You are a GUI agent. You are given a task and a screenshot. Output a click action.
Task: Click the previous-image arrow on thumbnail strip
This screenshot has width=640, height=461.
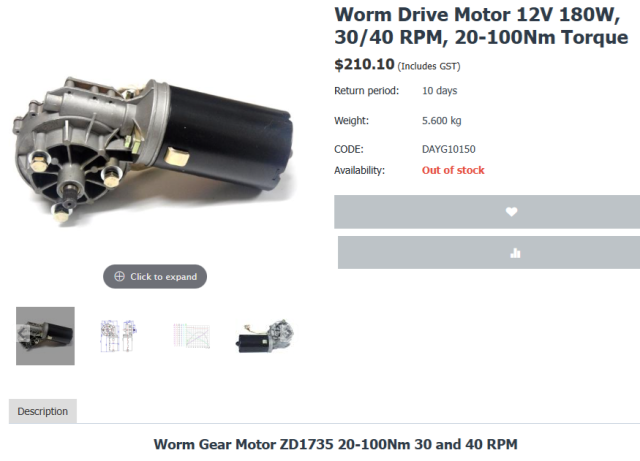22,334
